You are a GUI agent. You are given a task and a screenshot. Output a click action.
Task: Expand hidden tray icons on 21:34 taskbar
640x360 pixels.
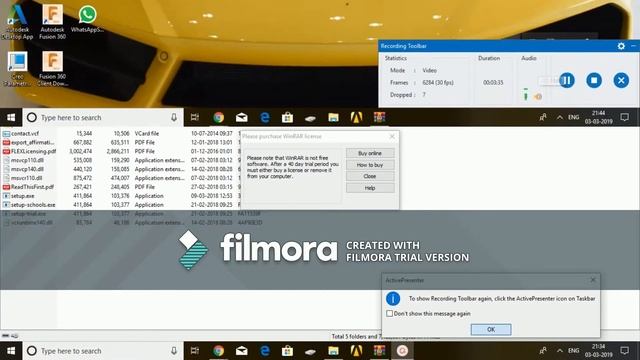(560, 351)
